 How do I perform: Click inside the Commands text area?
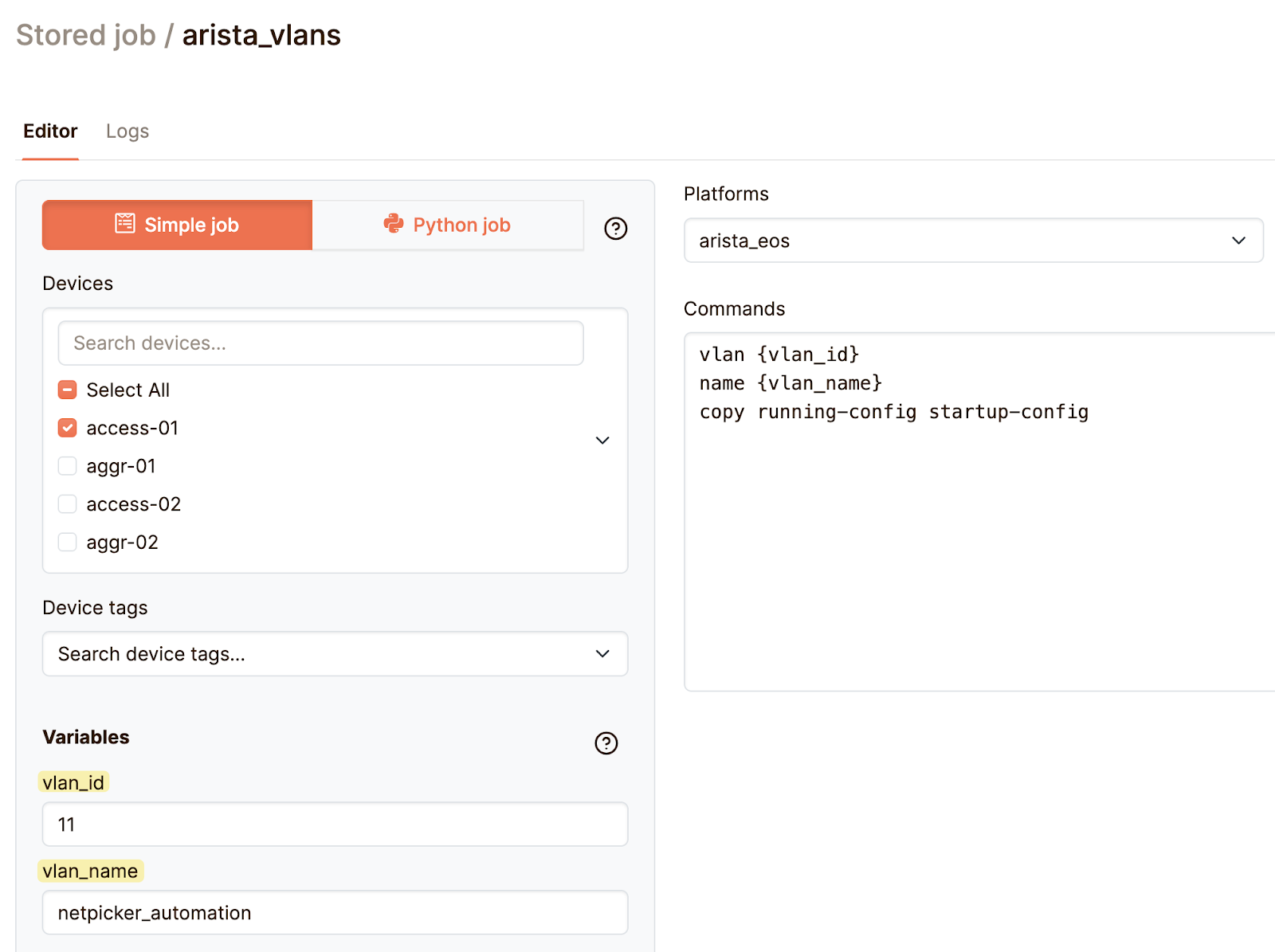point(979,550)
